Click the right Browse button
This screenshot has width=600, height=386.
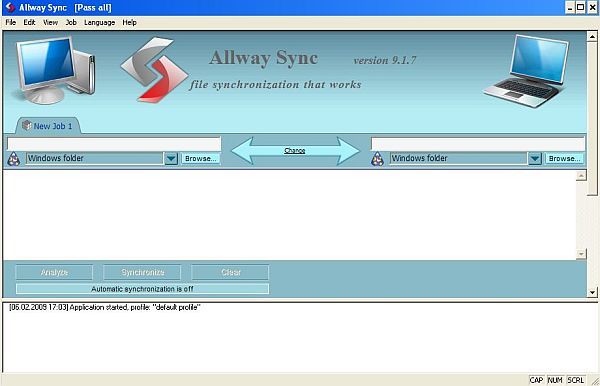tap(564, 158)
